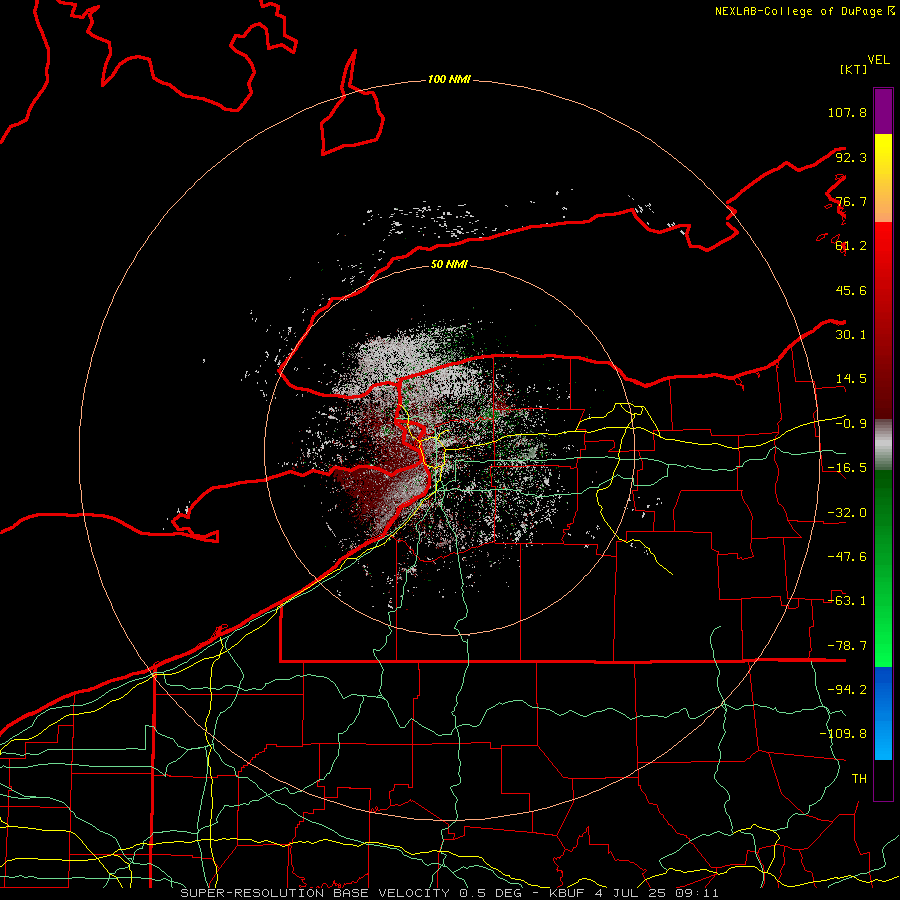Pick the purple segment of the color bar
900x900 pixels.
point(883,111)
